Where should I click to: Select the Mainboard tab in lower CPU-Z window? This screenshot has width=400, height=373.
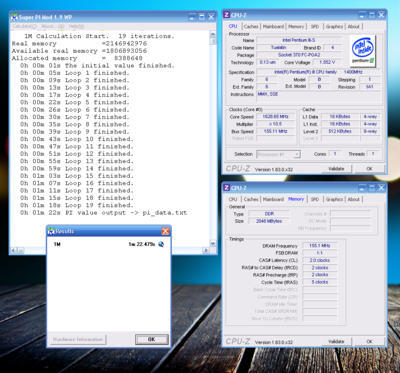tap(273, 199)
